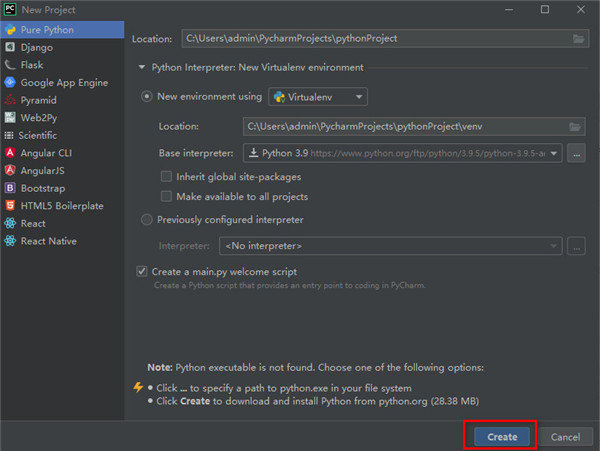
Task: Select the Django project type
Action: coord(62,47)
